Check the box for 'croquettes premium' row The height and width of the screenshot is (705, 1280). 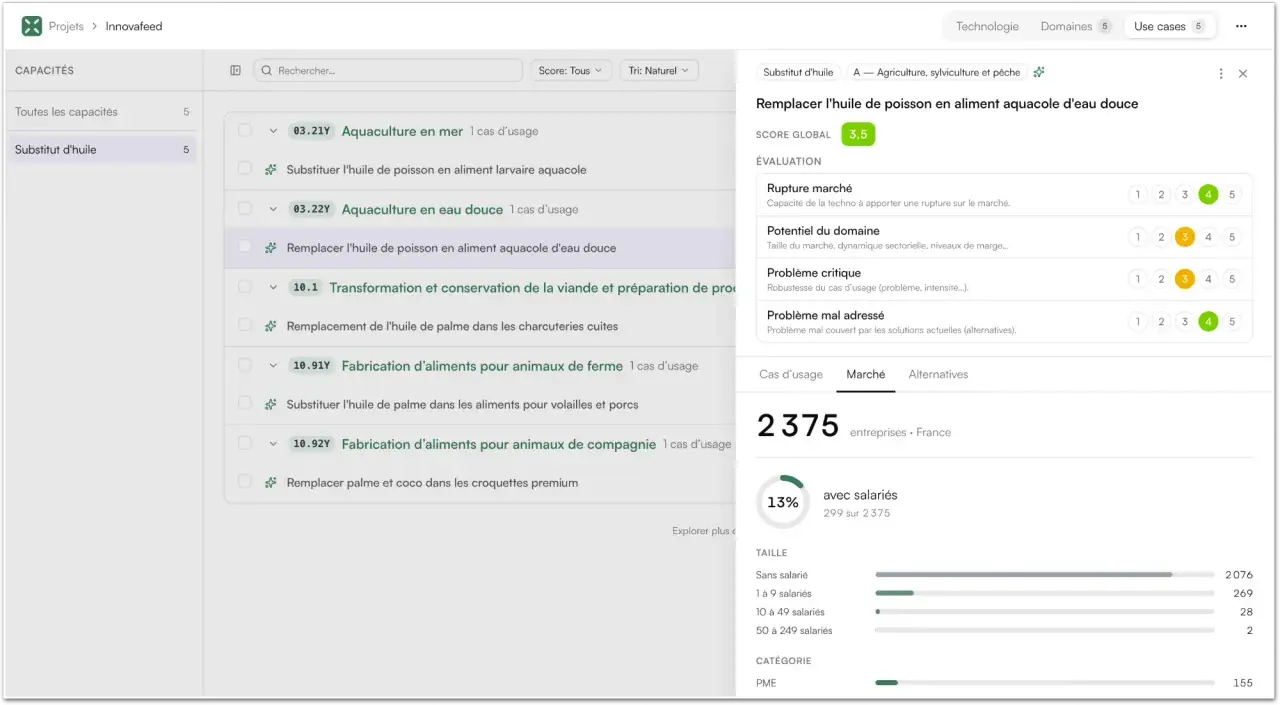(245, 481)
